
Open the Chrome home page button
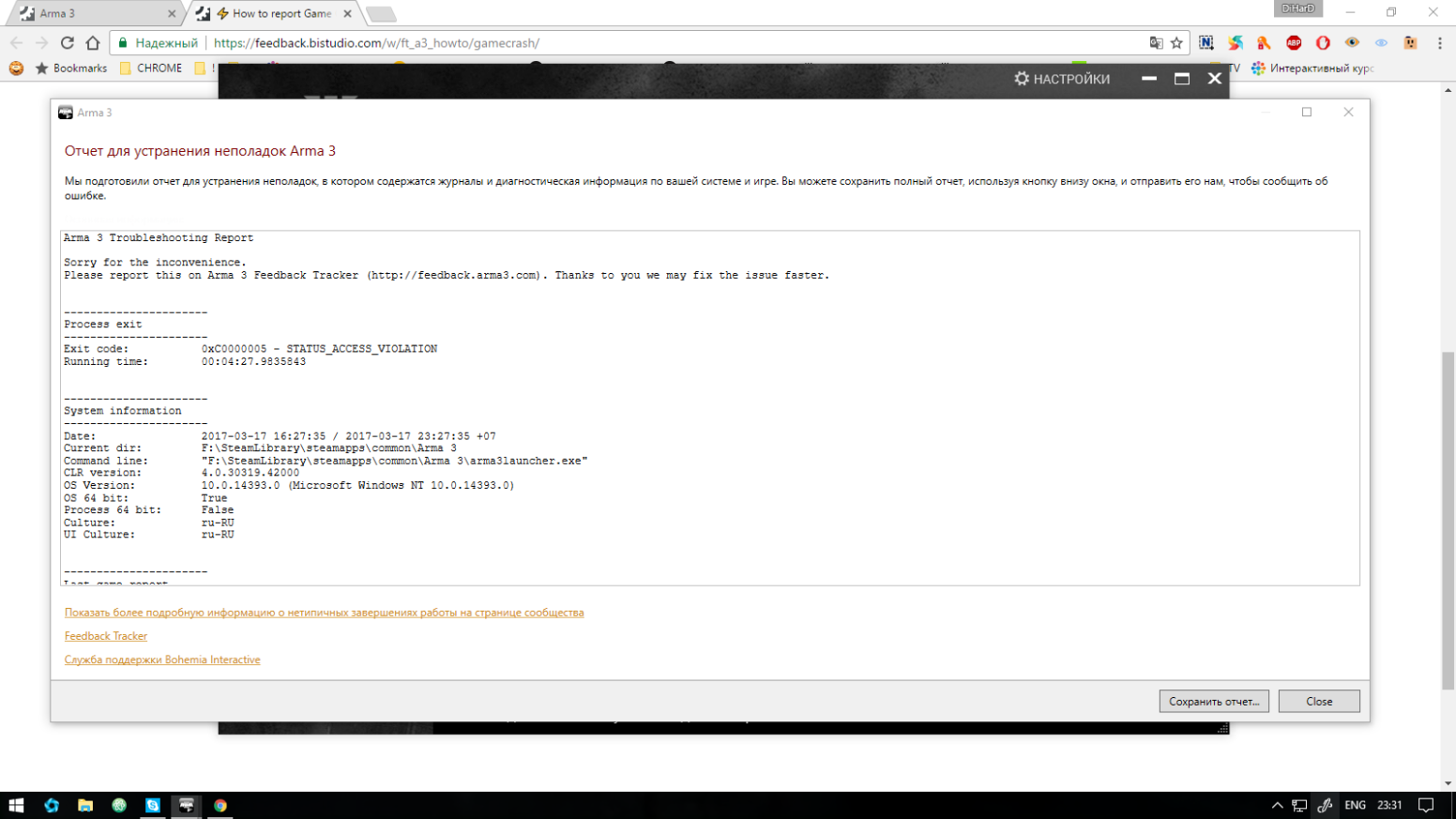coord(93,43)
